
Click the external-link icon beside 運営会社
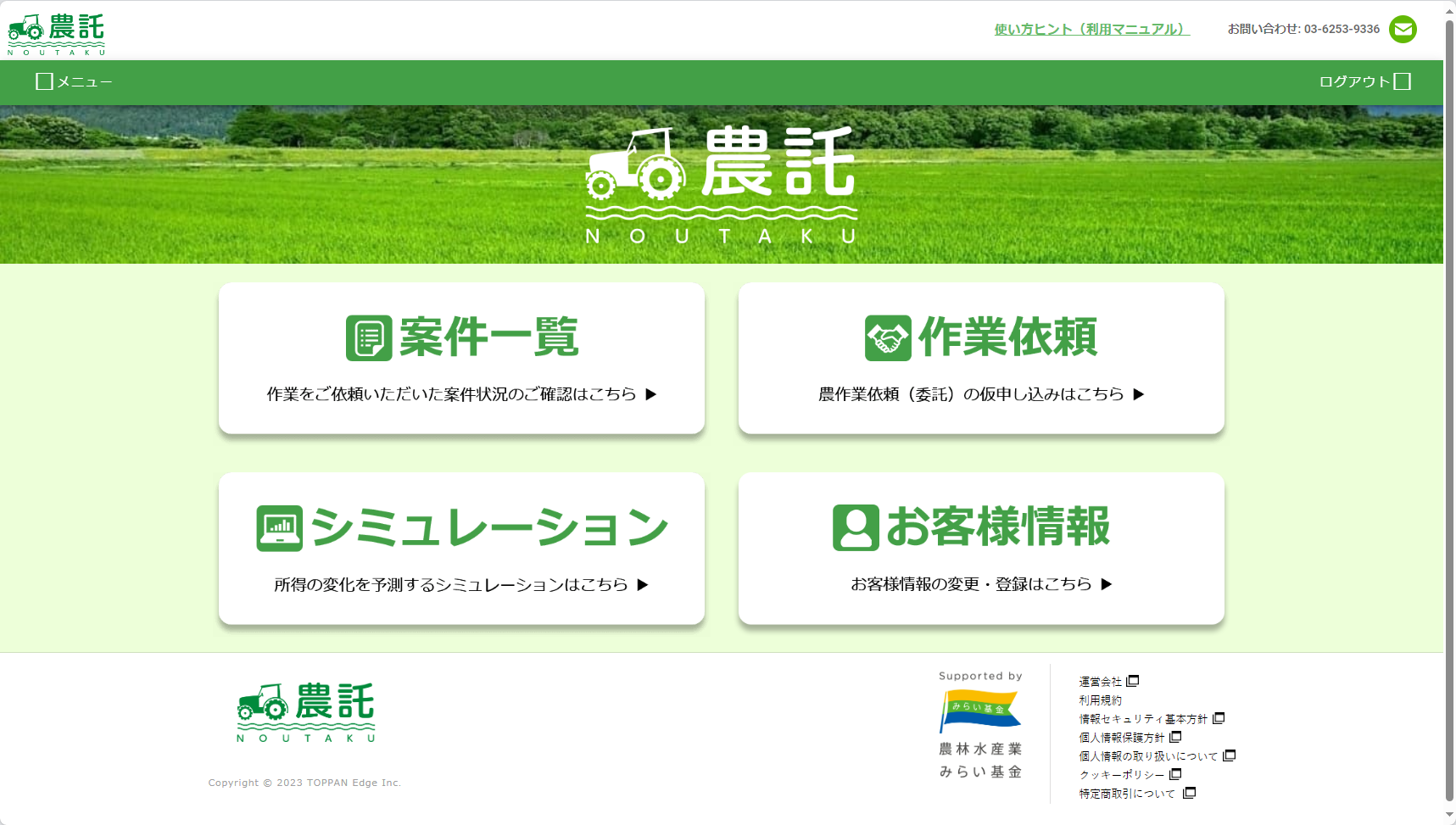click(1134, 680)
